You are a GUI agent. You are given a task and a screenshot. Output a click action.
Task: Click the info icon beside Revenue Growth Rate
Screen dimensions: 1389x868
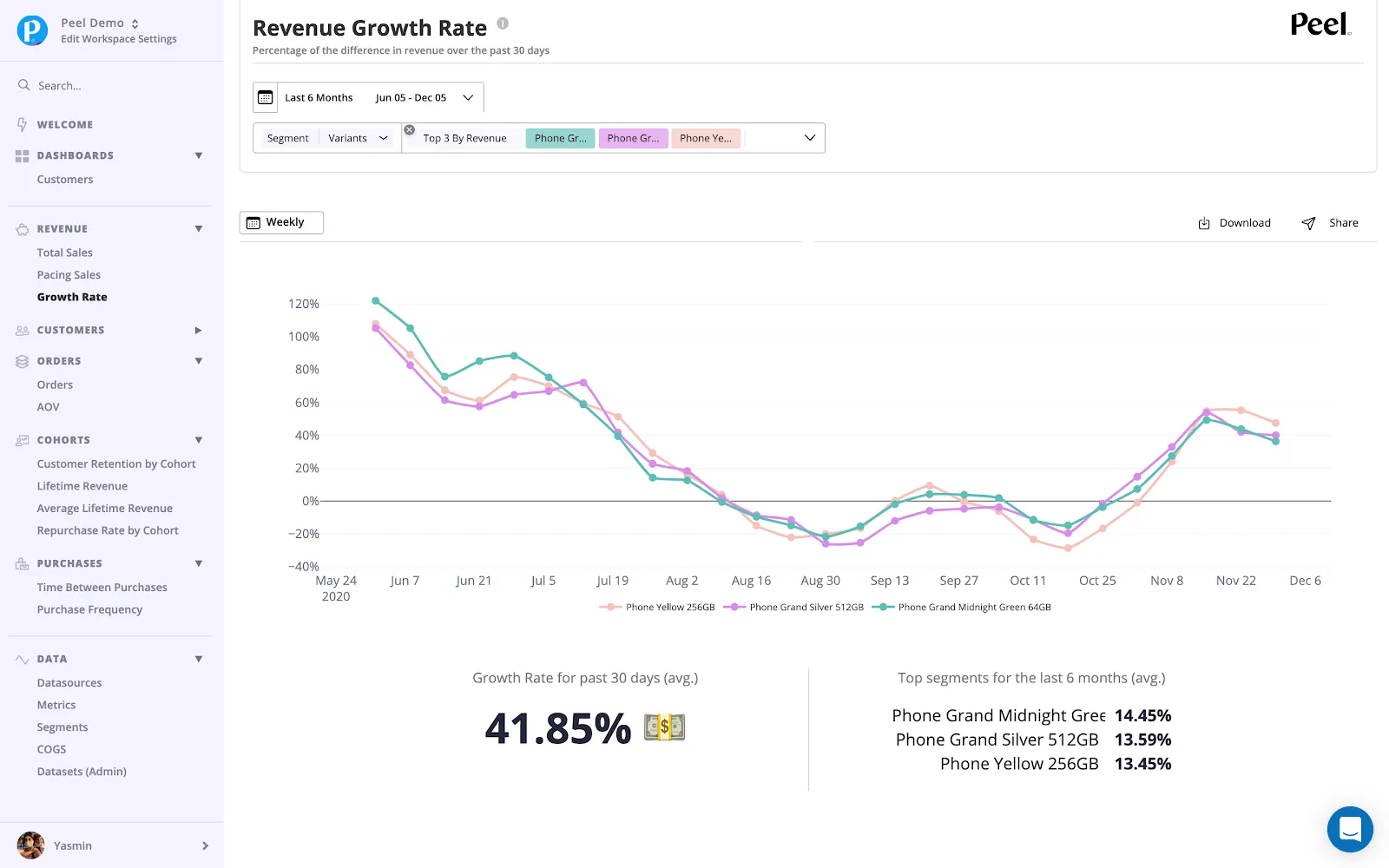[503, 23]
